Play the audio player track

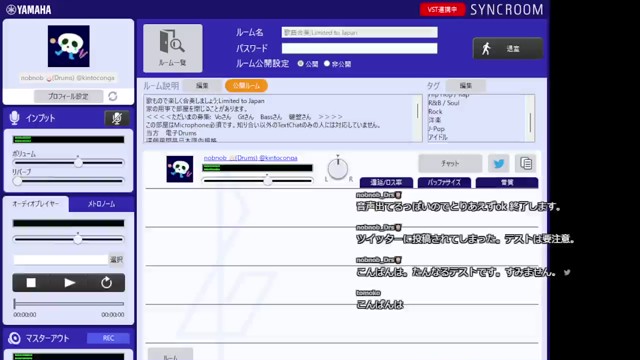tap(69, 282)
